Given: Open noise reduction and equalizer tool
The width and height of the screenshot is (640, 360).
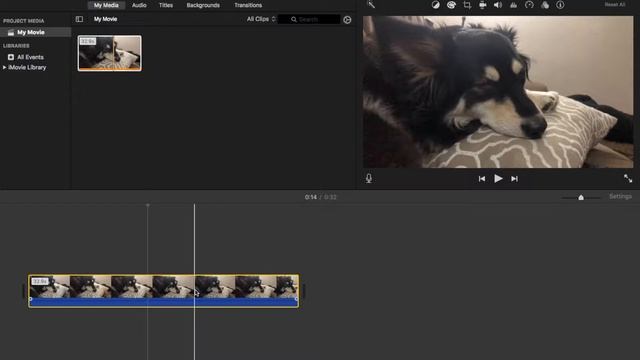Looking at the screenshot, I should pyautogui.click(x=513, y=5).
